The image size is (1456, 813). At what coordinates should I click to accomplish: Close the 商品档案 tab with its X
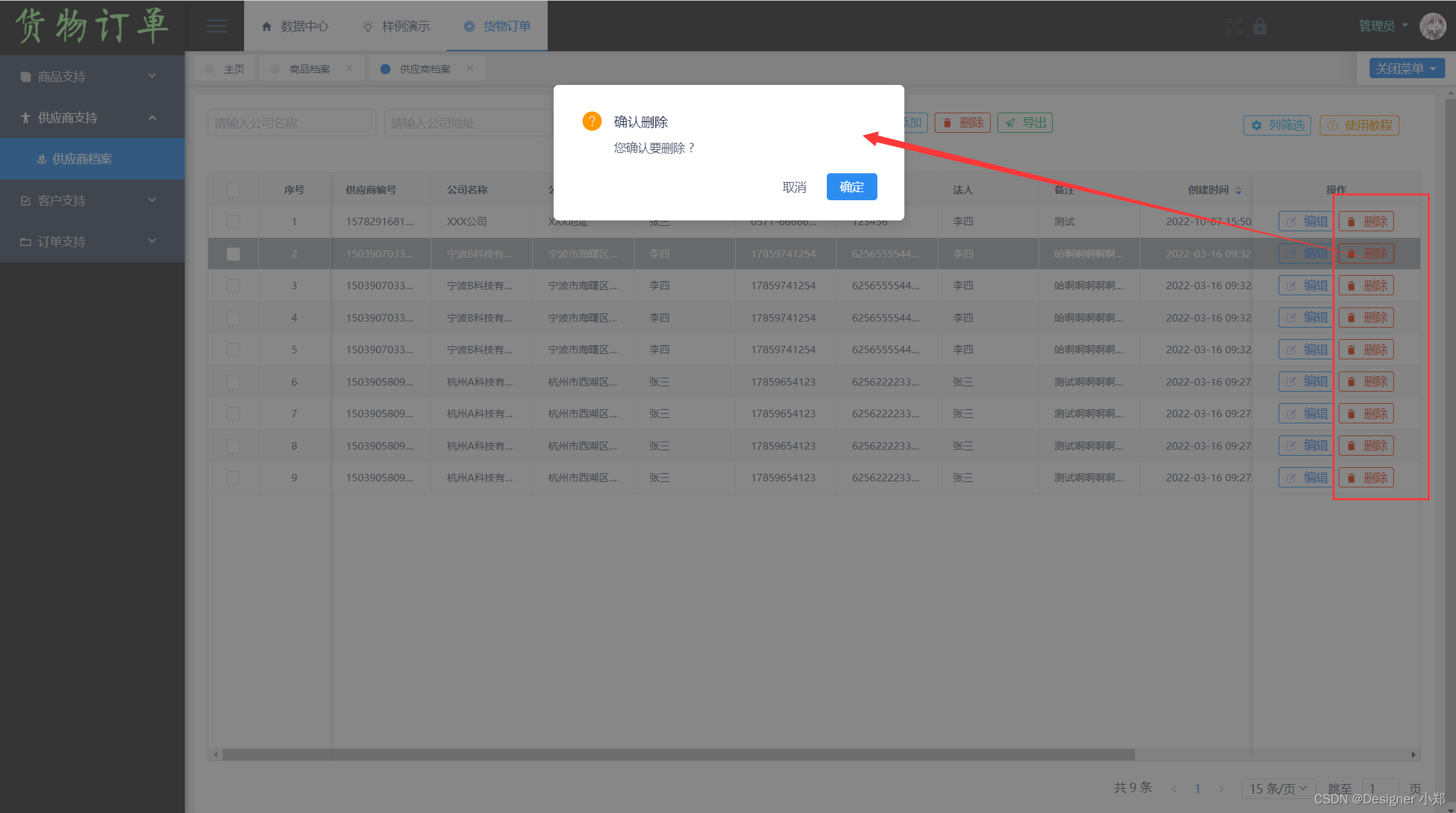click(349, 69)
